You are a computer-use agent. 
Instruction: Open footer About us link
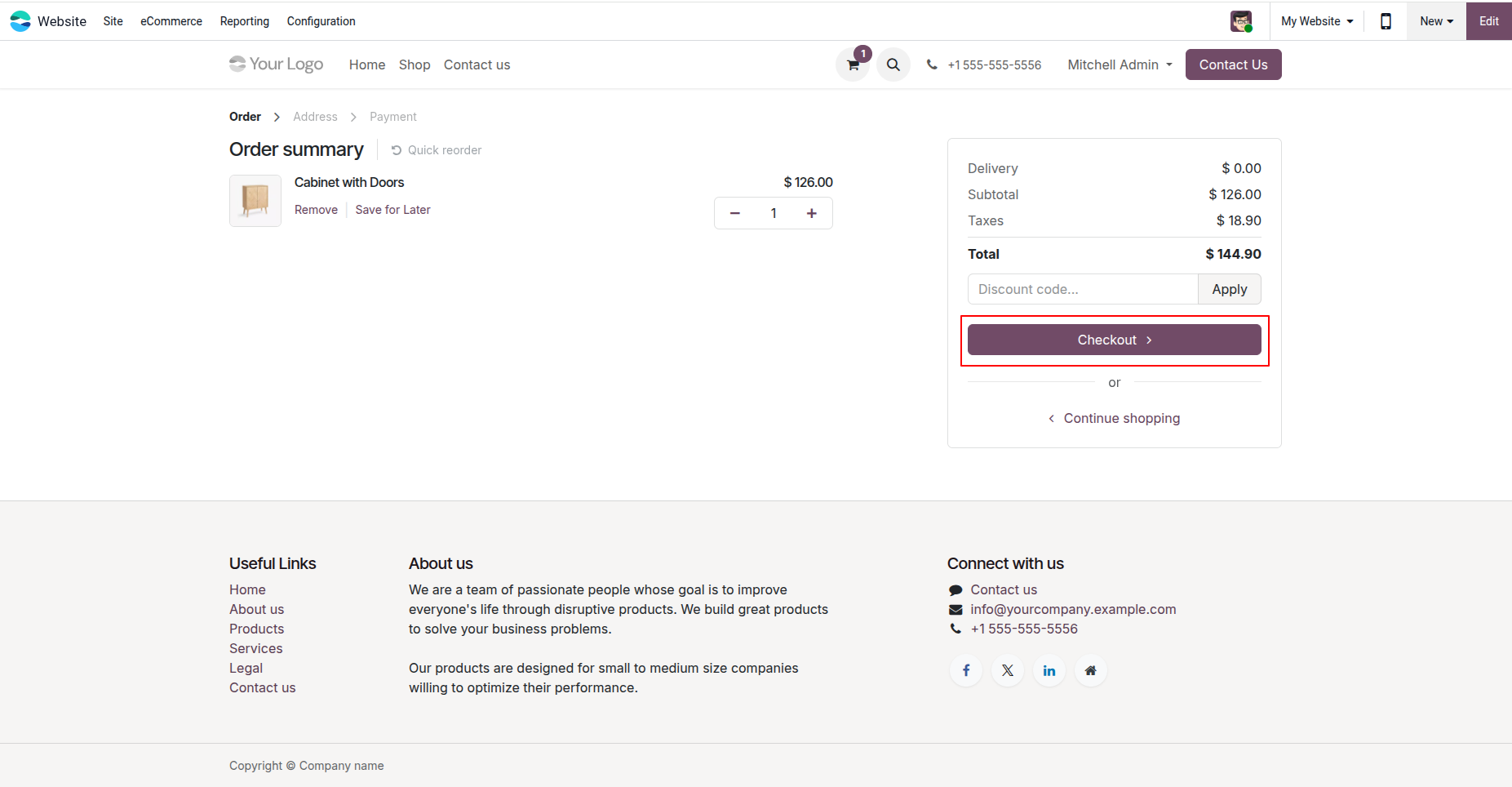[x=256, y=609]
